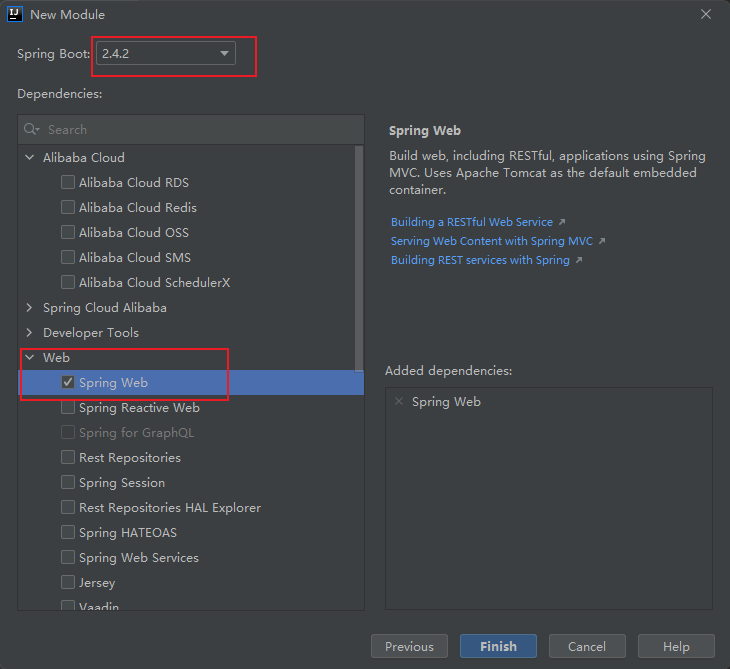Check Rest Repositories HAL Explorer
730x669 pixels.
coord(68,507)
